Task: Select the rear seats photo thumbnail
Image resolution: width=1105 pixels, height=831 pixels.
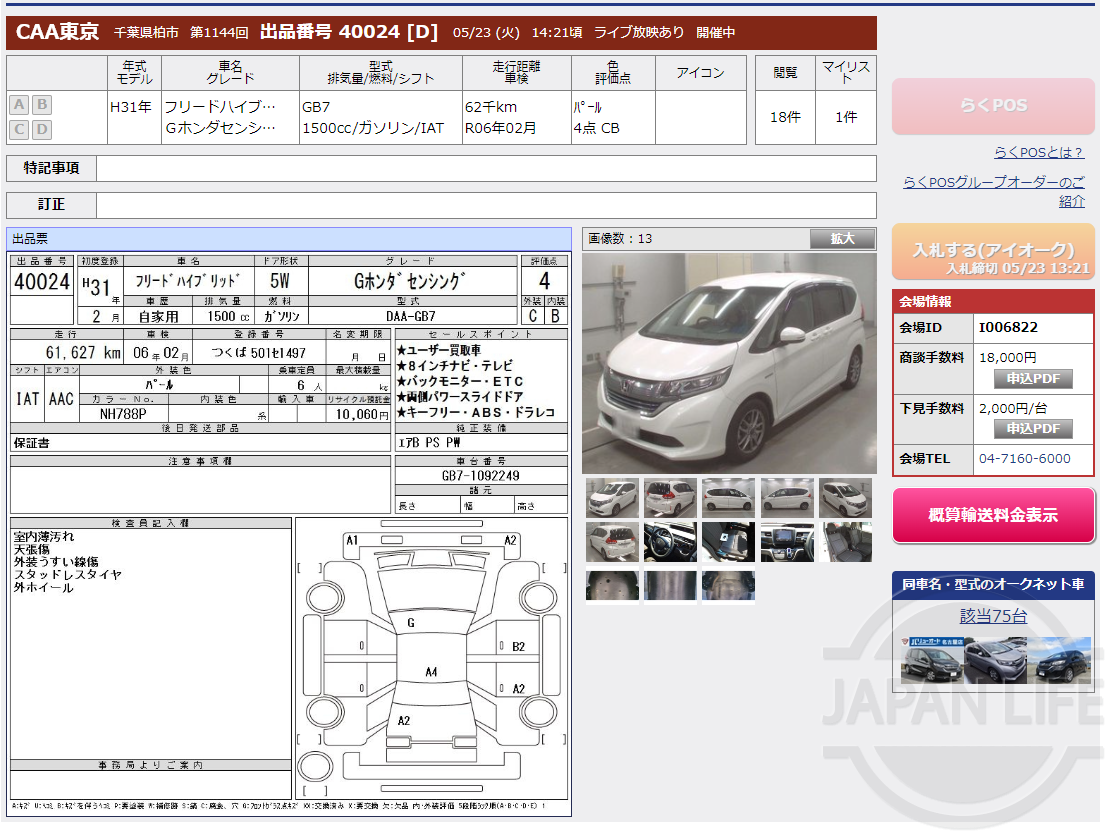Action: (x=844, y=542)
